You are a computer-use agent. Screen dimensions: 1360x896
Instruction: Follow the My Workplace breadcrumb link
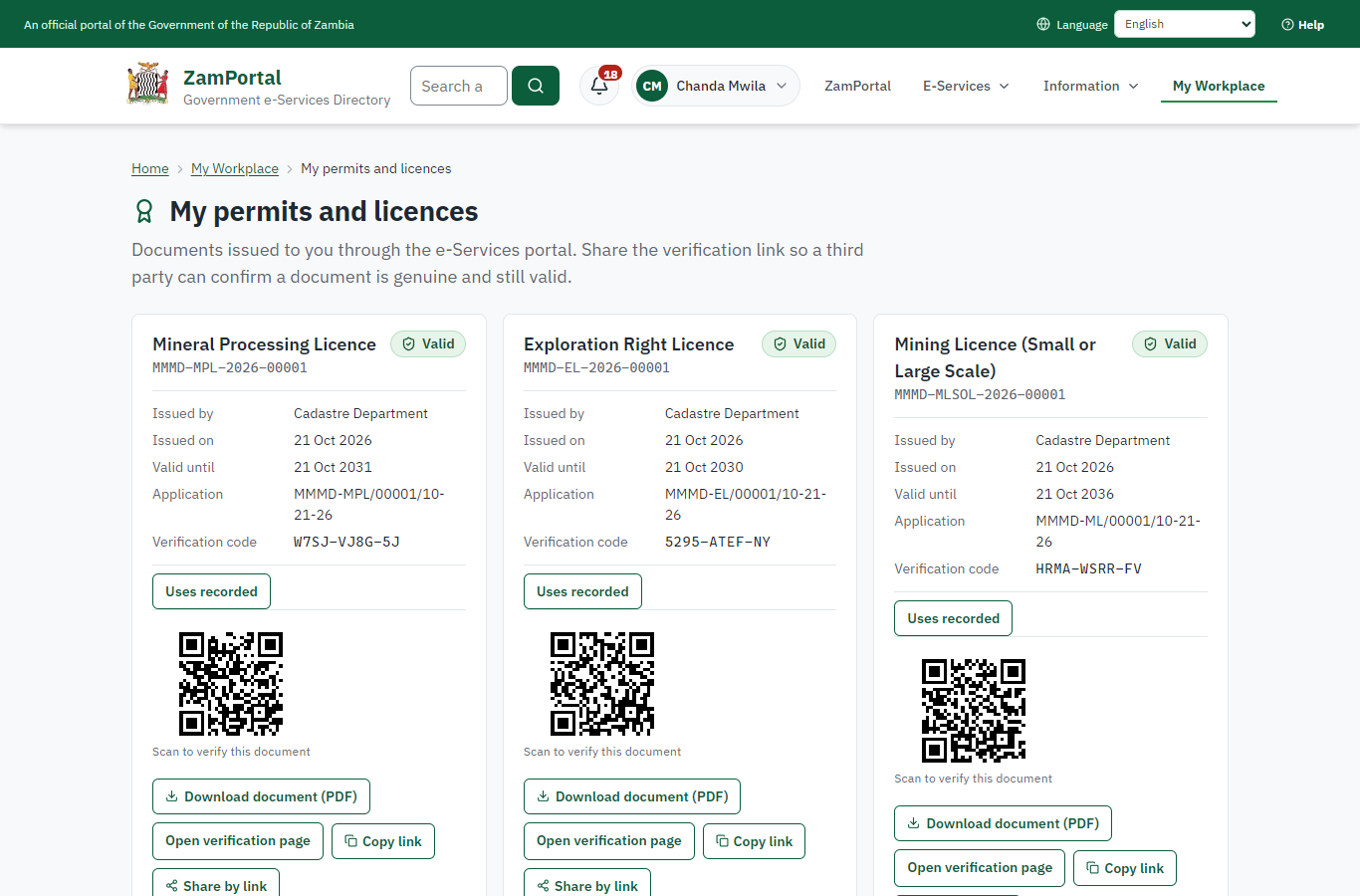[235, 168]
